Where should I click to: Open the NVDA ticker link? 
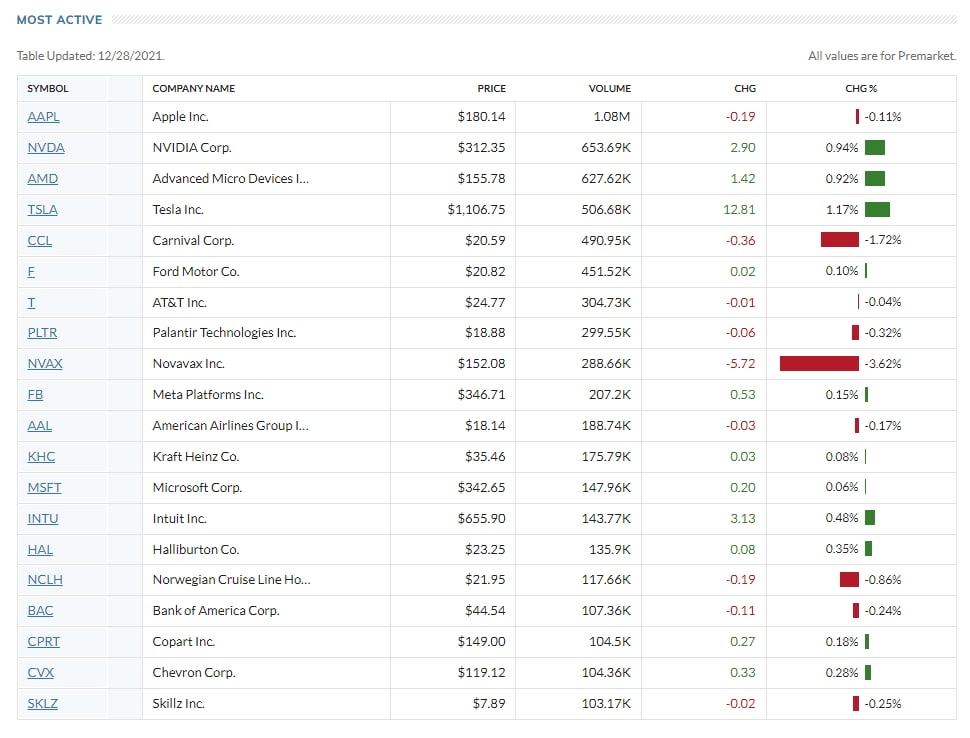(46, 147)
